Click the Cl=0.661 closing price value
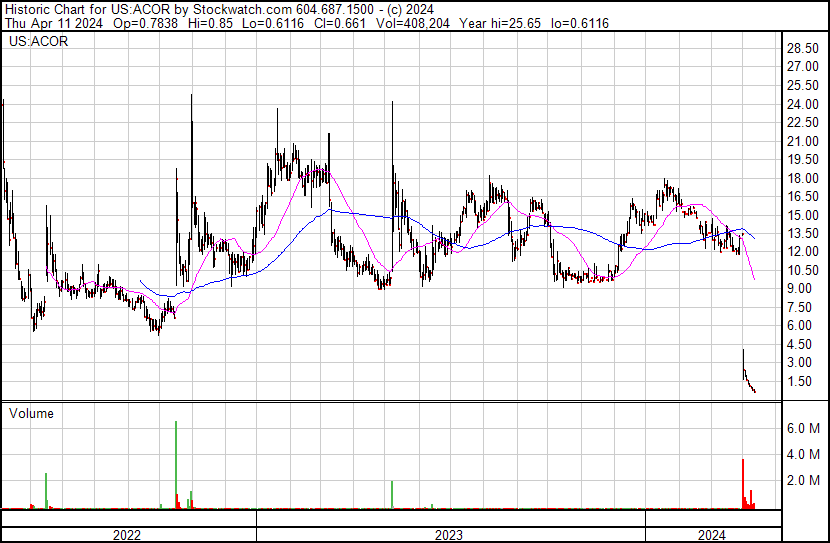Viewport: 830px width, 543px height. tap(339, 23)
